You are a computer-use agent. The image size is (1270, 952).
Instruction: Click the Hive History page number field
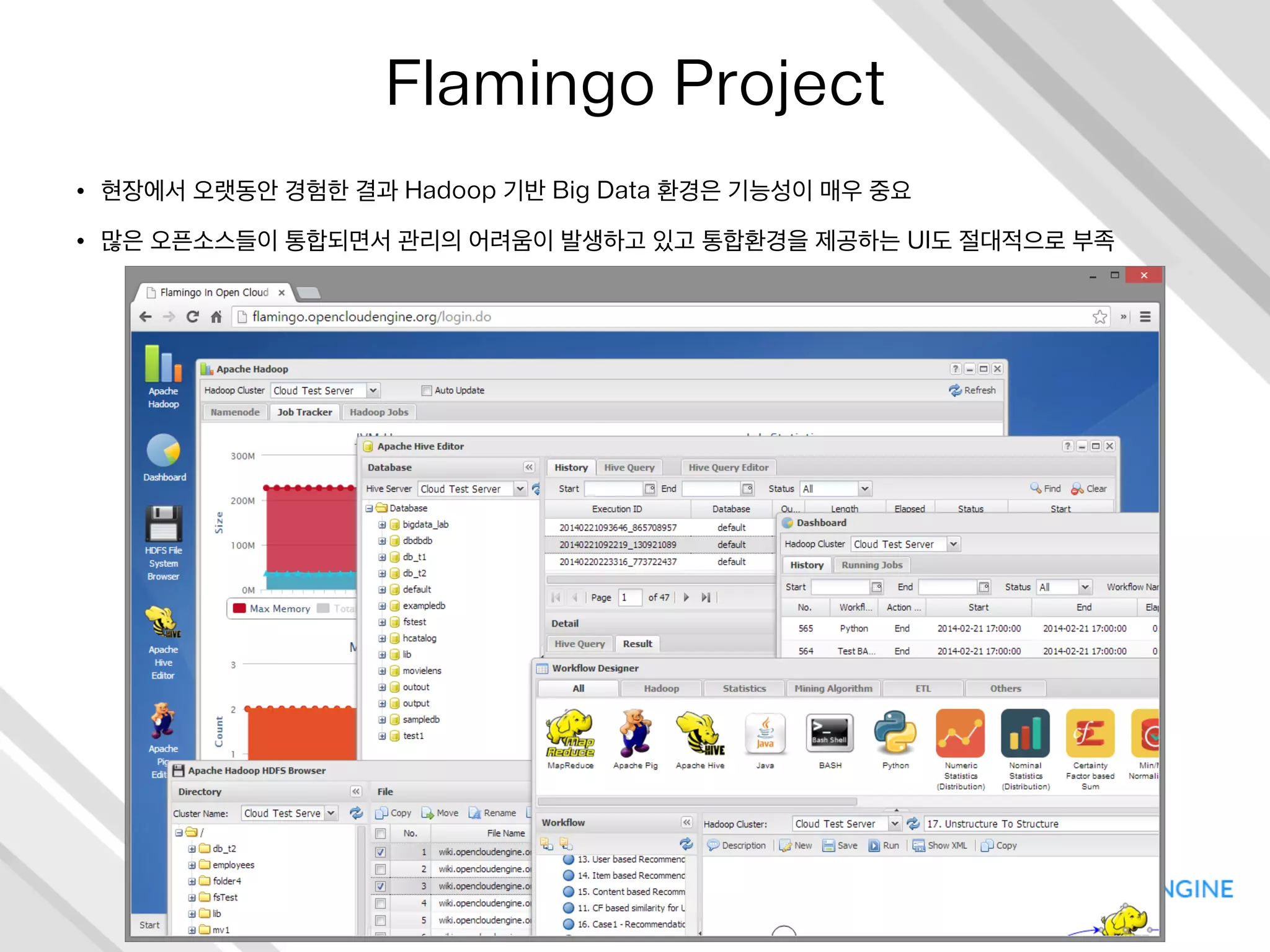coord(629,597)
